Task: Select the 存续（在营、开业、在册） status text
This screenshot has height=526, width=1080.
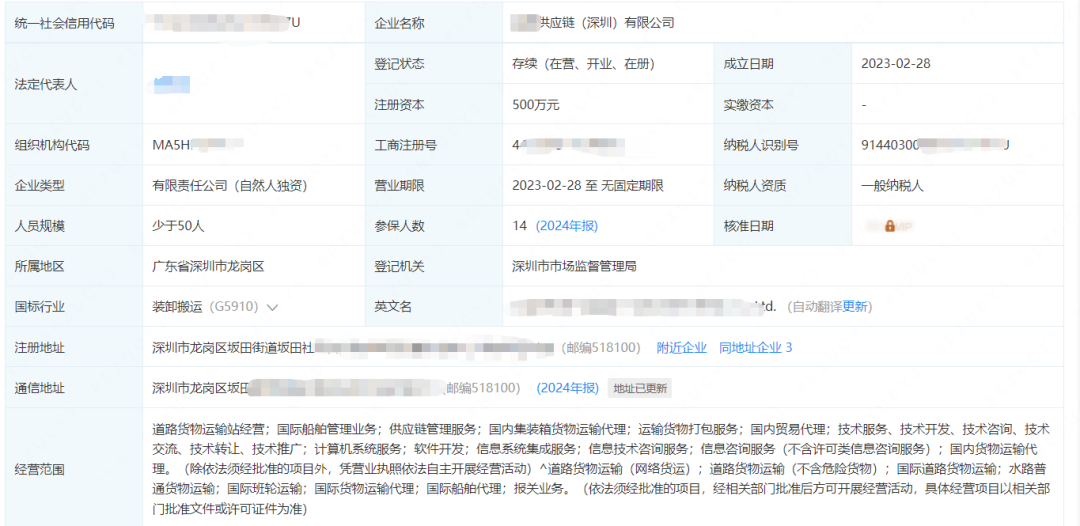Action: [583, 64]
